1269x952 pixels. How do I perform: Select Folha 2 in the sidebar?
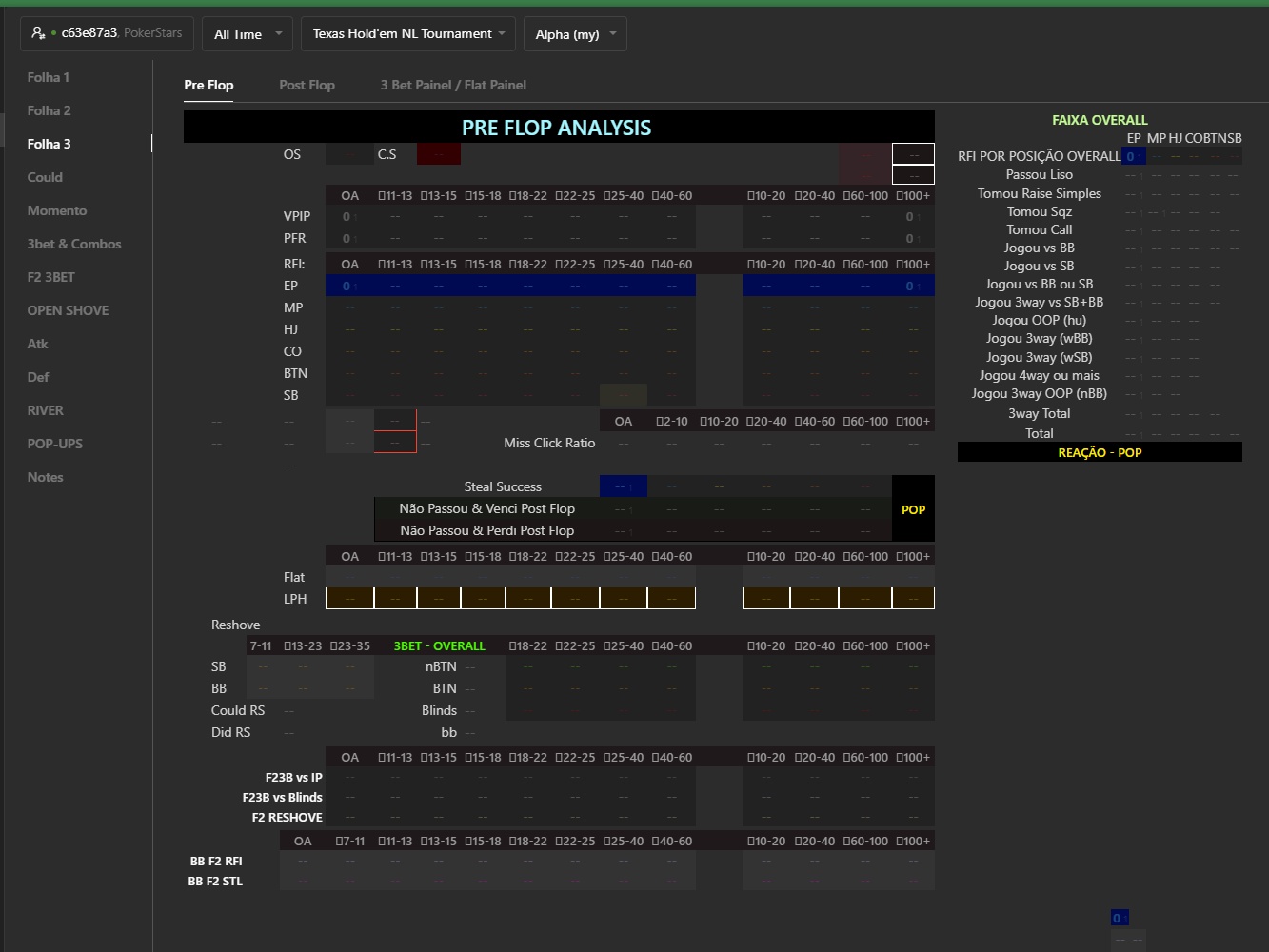coord(50,110)
